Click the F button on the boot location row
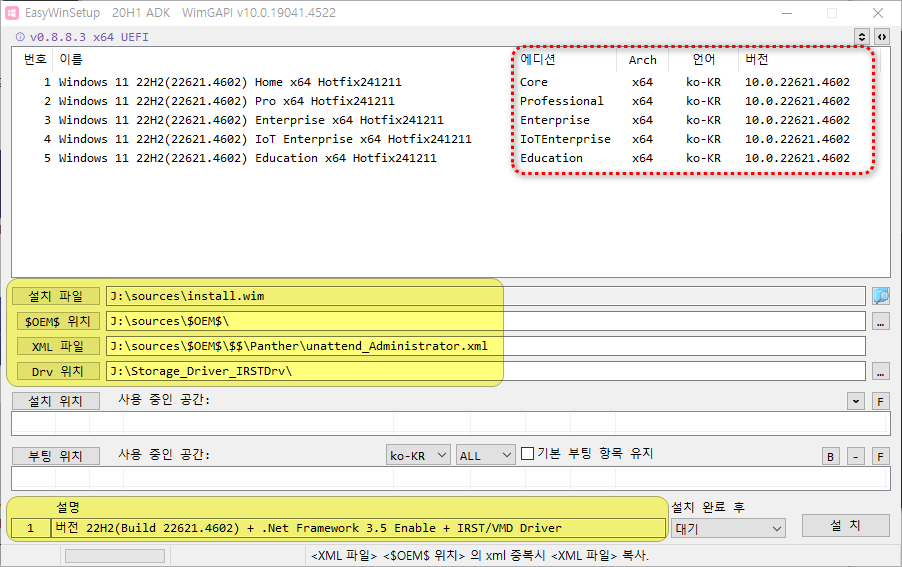This screenshot has width=902, height=567. [881, 457]
